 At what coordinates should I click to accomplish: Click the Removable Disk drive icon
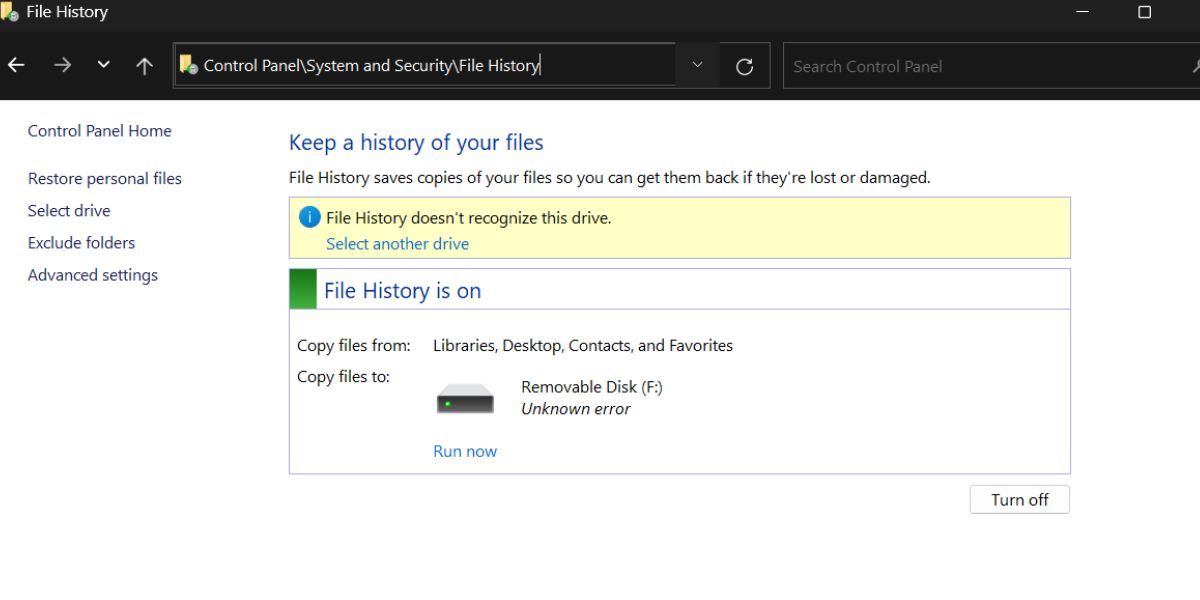tap(465, 399)
